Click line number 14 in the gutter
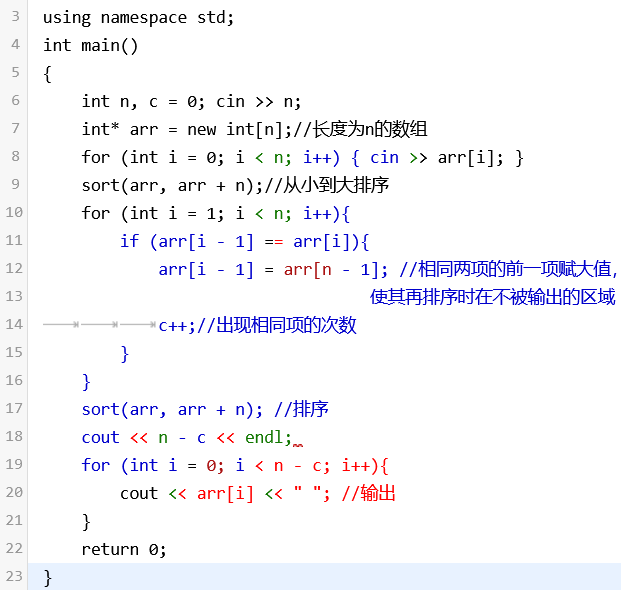Screen dimensions: 621x590 point(14,325)
